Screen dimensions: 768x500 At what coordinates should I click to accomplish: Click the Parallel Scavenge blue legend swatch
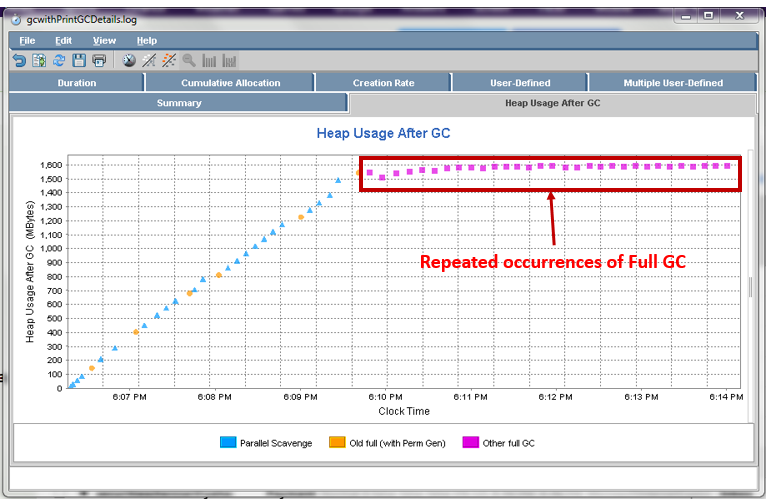click(x=226, y=441)
